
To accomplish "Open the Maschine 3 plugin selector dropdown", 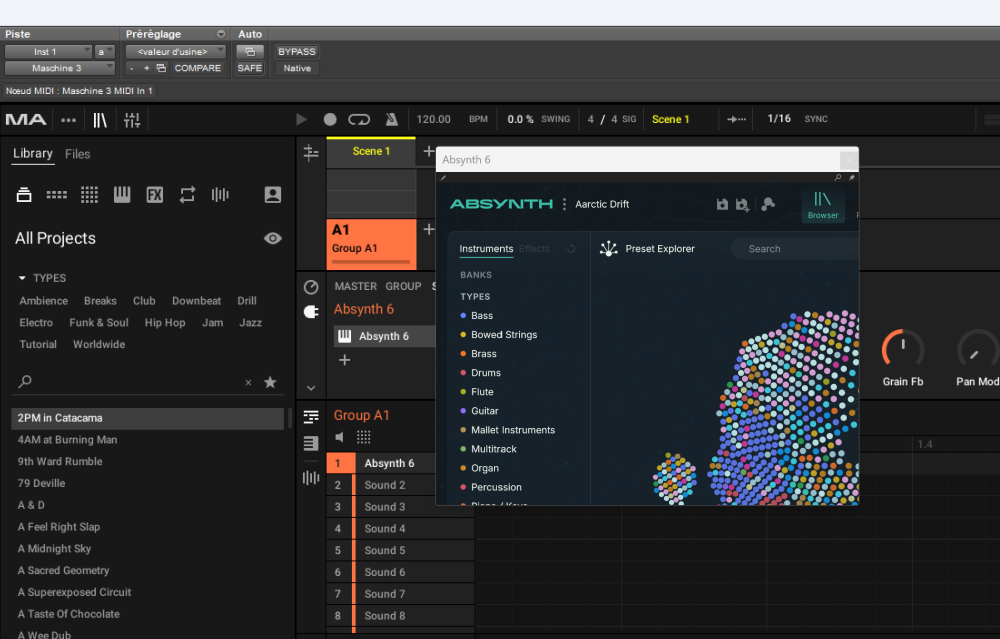I will (59, 68).
